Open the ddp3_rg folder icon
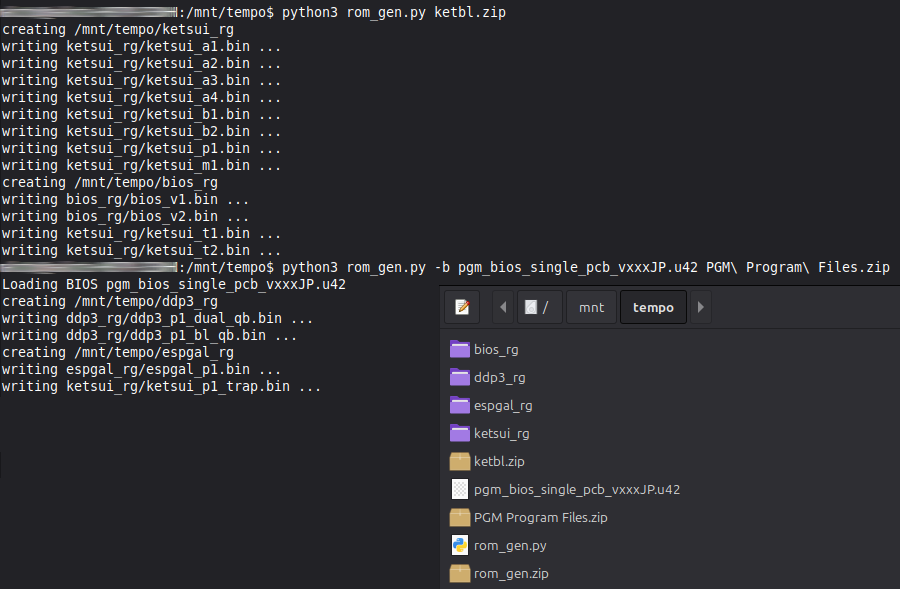900x589 pixels. 460,377
